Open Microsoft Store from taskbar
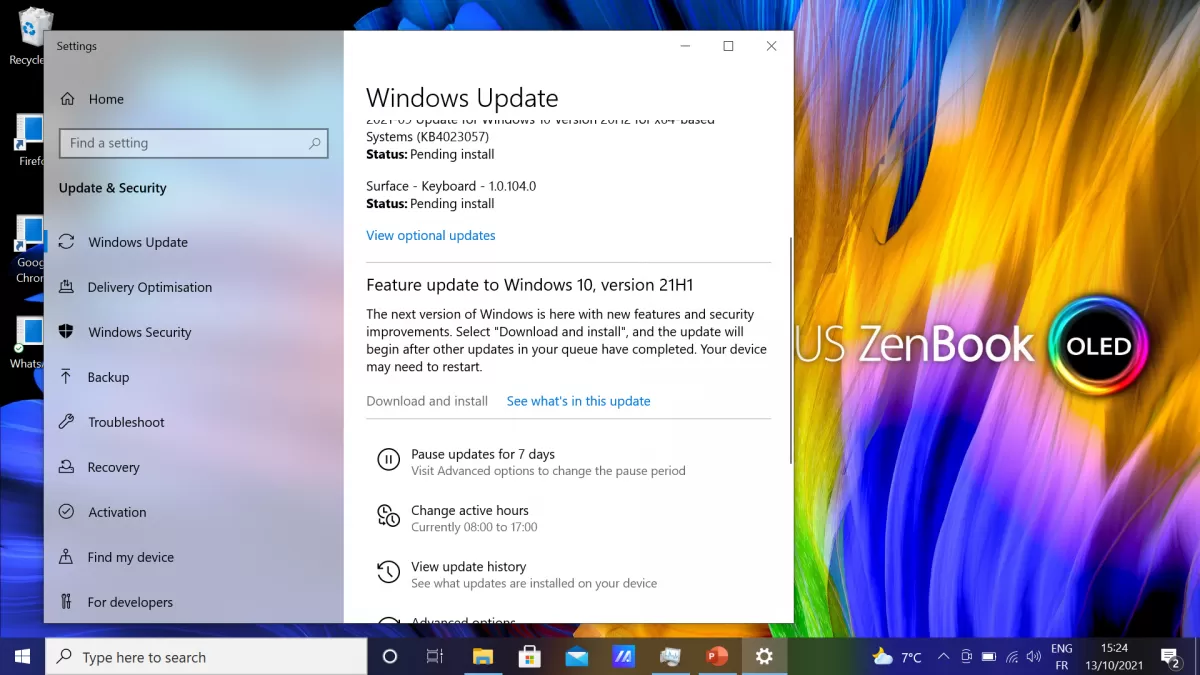 click(529, 656)
